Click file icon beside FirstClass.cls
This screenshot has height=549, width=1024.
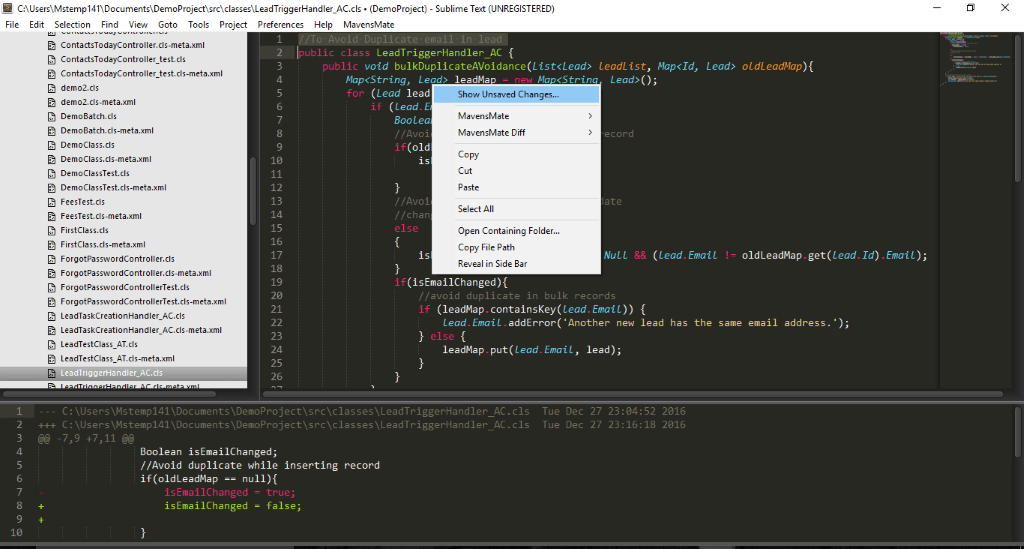coord(52,230)
